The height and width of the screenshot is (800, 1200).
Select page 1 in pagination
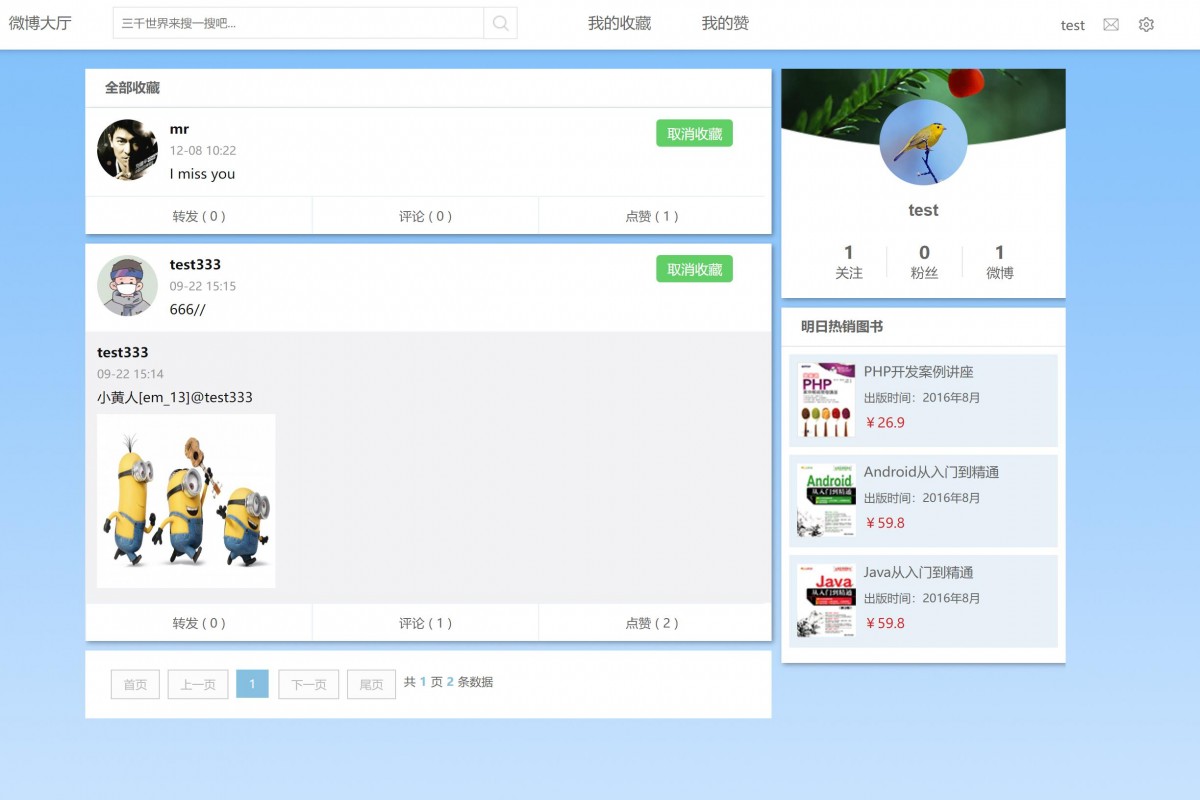tap(253, 684)
